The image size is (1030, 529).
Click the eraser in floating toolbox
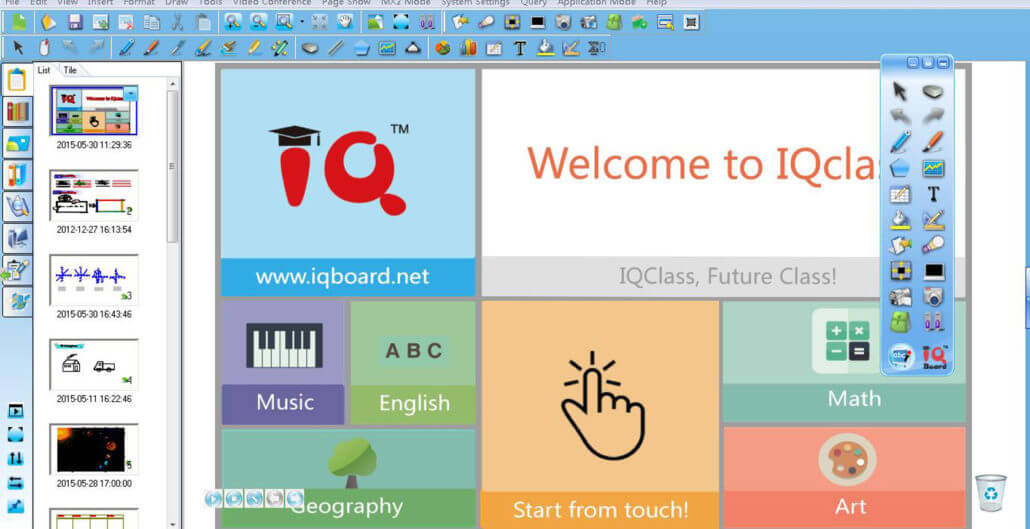click(933, 91)
